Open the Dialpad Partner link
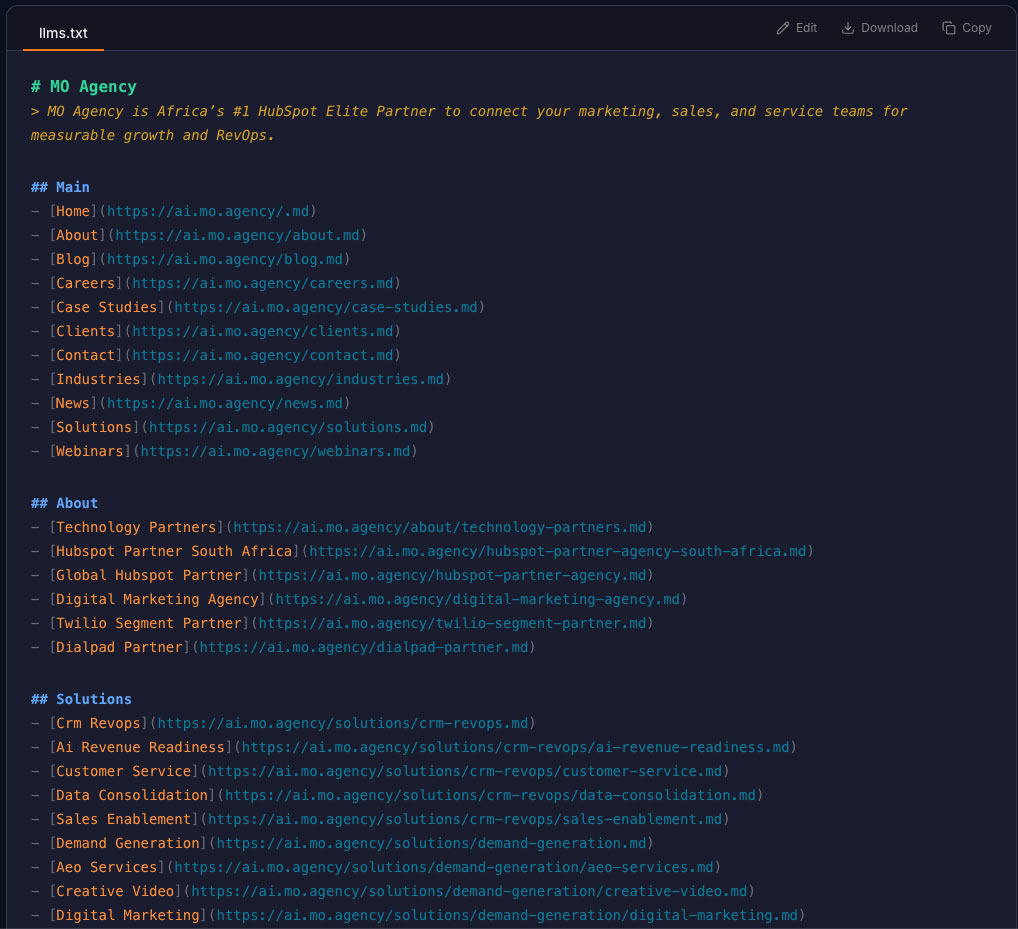The image size is (1018, 929). [x=119, y=647]
